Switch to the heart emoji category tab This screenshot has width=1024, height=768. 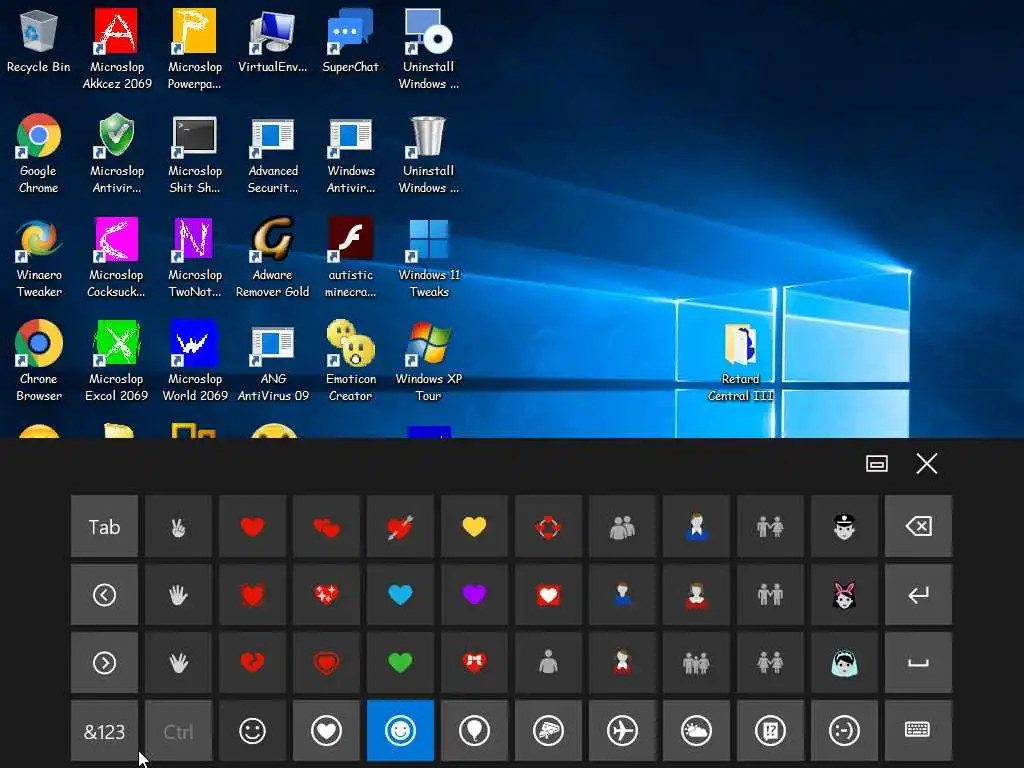326,731
